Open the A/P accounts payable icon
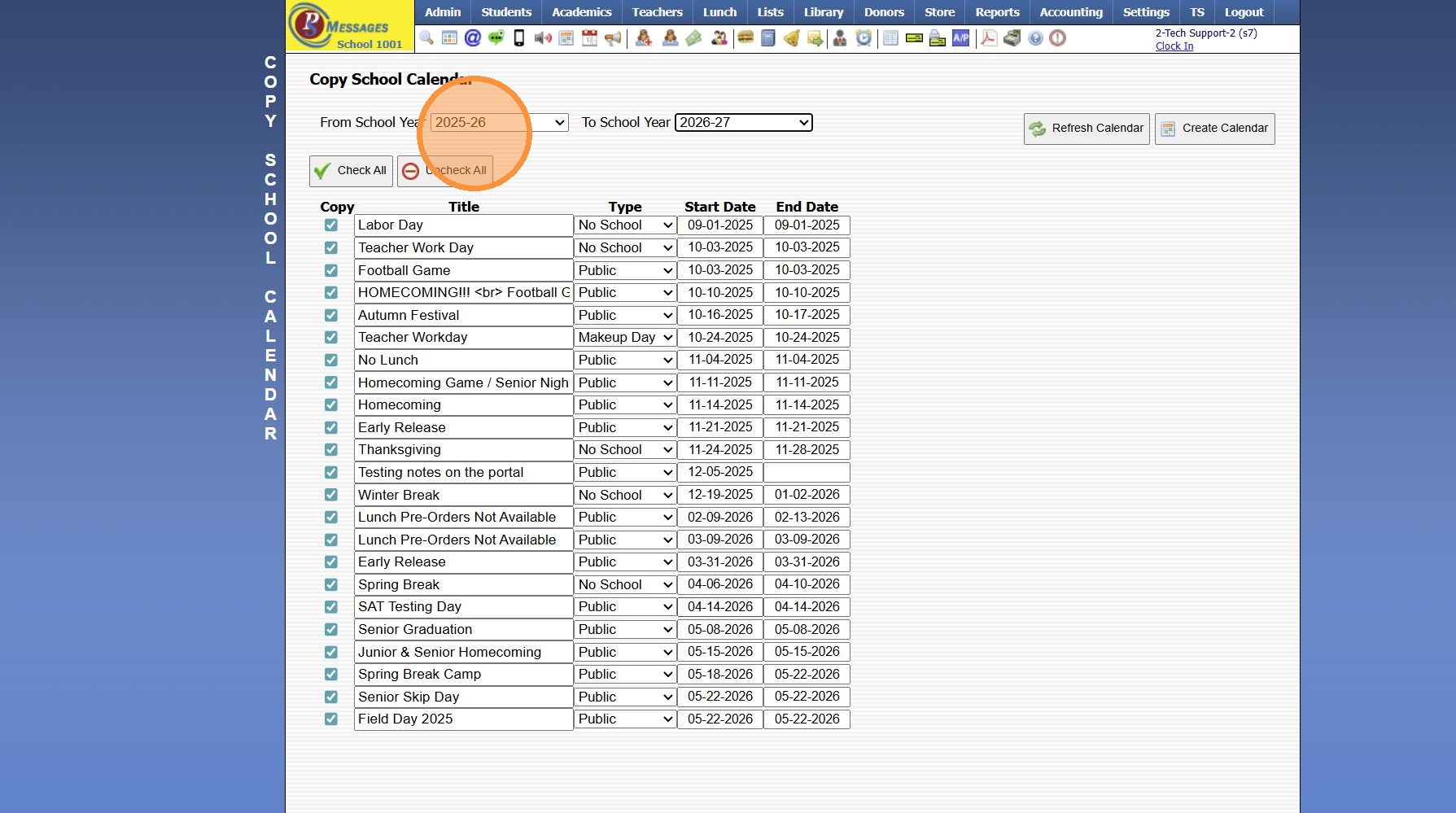 (x=961, y=38)
